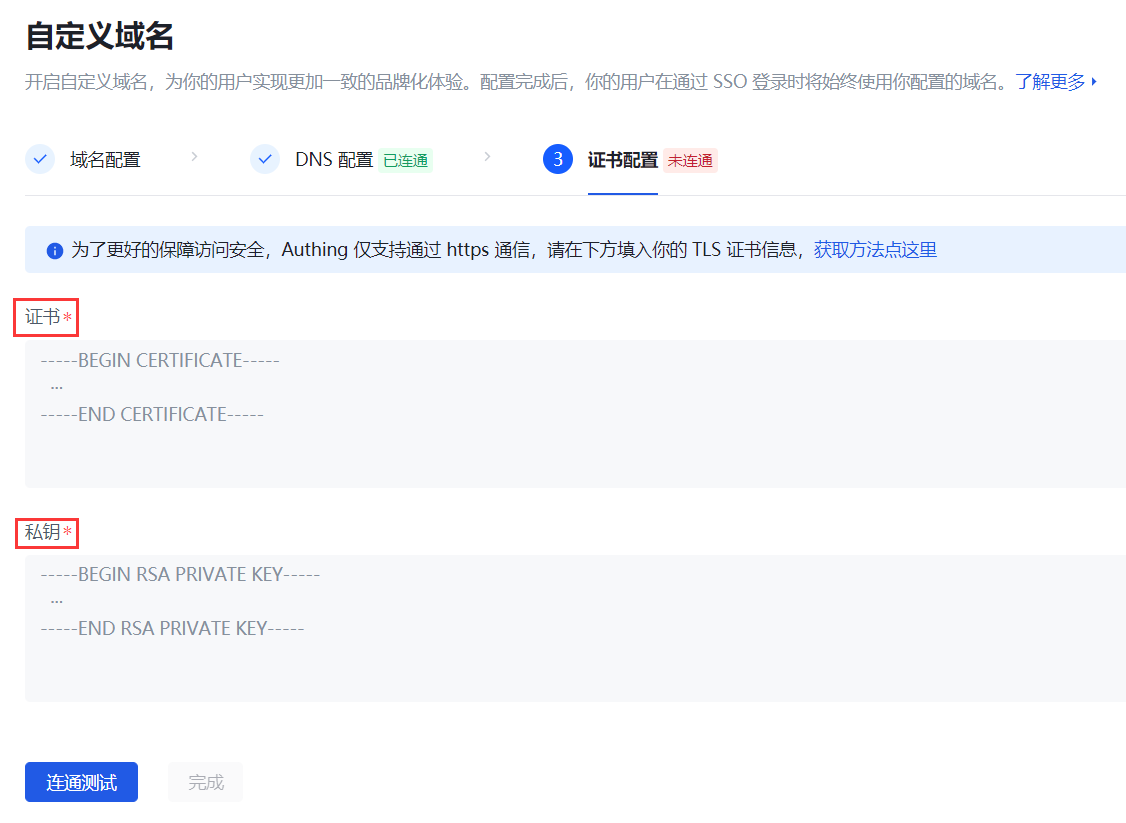Screen dimensions: 1126x823
Task: Click the small arrow after 了解更多
Action: point(1095,82)
